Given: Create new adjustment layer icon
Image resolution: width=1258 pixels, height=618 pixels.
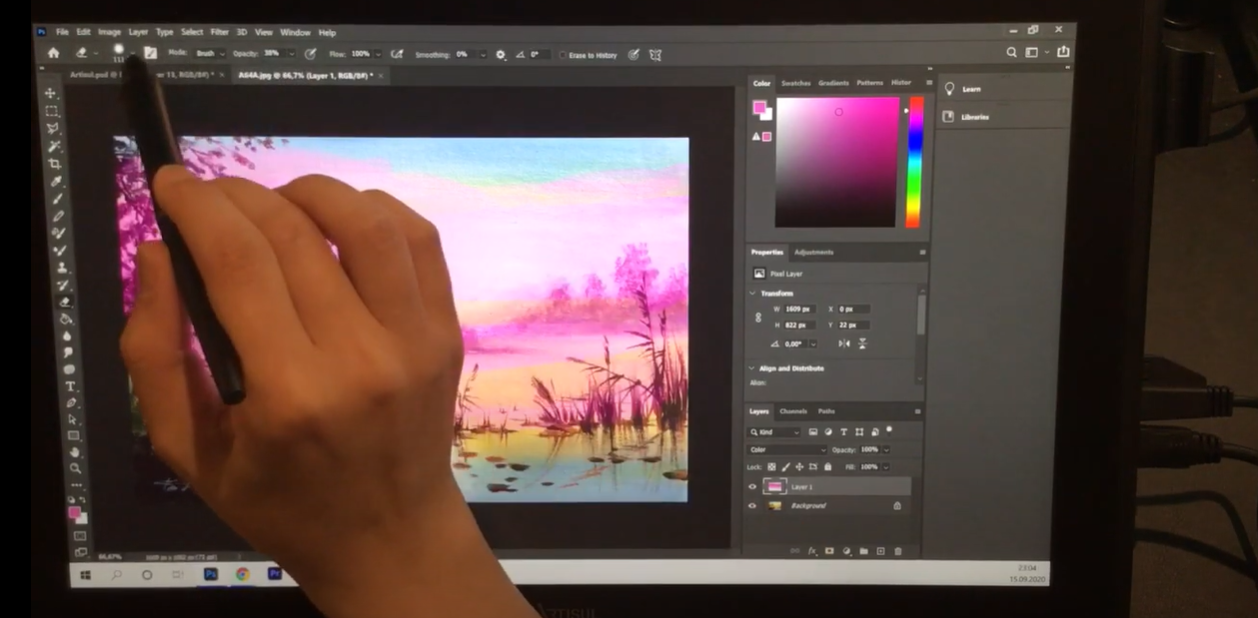Looking at the screenshot, I should (x=846, y=551).
